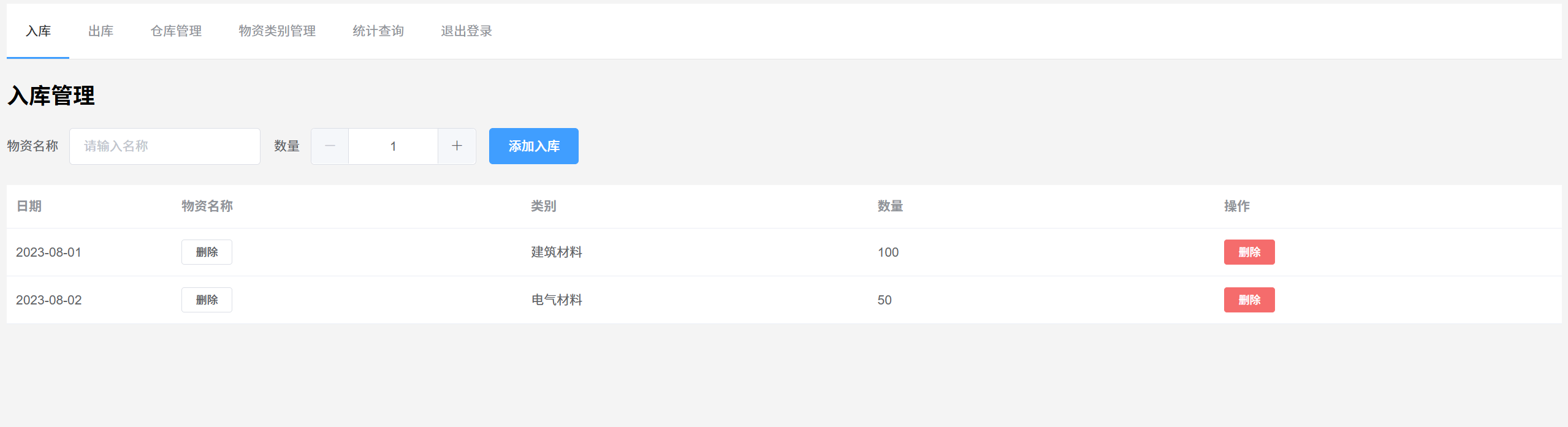1568x427 pixels.
Task: Select the 退出登录 menu item
Action: pos(466,31)
